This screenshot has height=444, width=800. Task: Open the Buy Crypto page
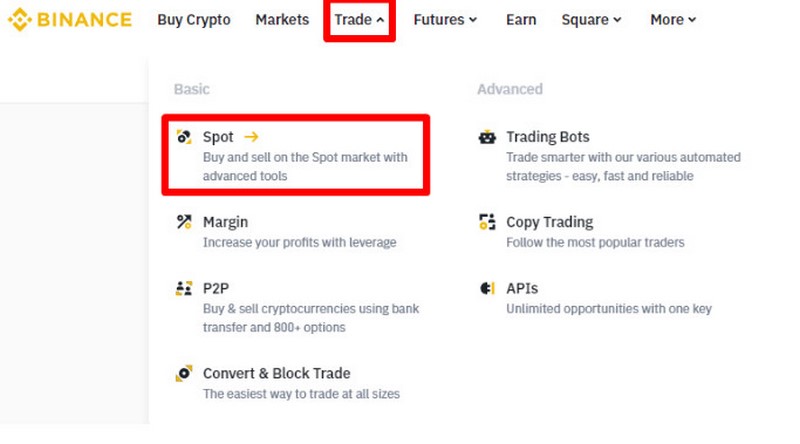tap(194, 20)
